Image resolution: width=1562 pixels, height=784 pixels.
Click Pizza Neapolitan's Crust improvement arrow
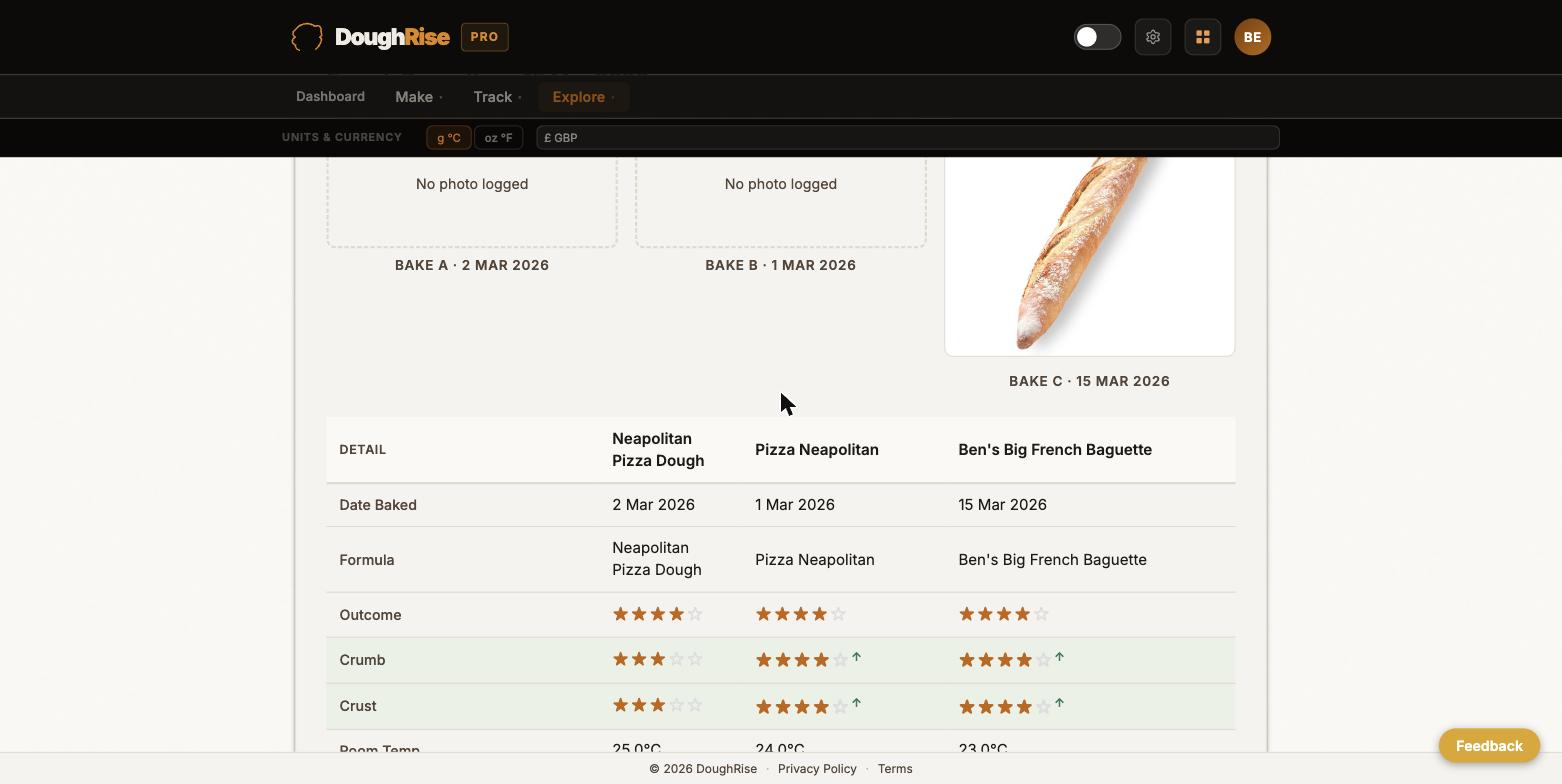coord(857,704)
